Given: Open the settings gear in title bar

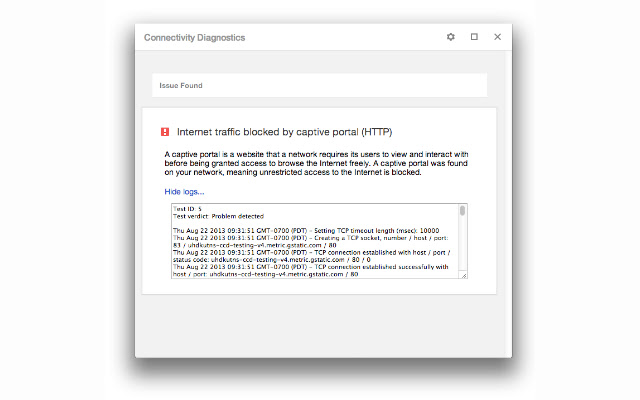Looking at the screenshot, I should pos(451,37).
